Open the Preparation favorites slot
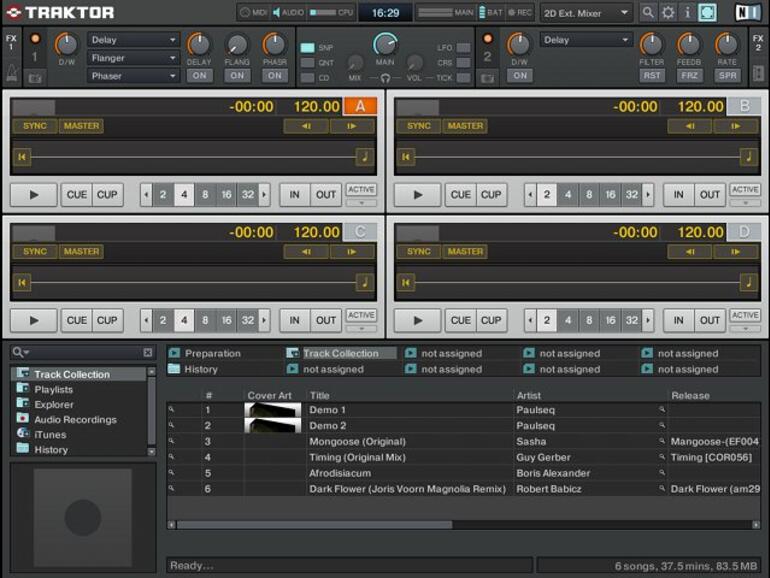770x578 pixels. click(212, 353)
